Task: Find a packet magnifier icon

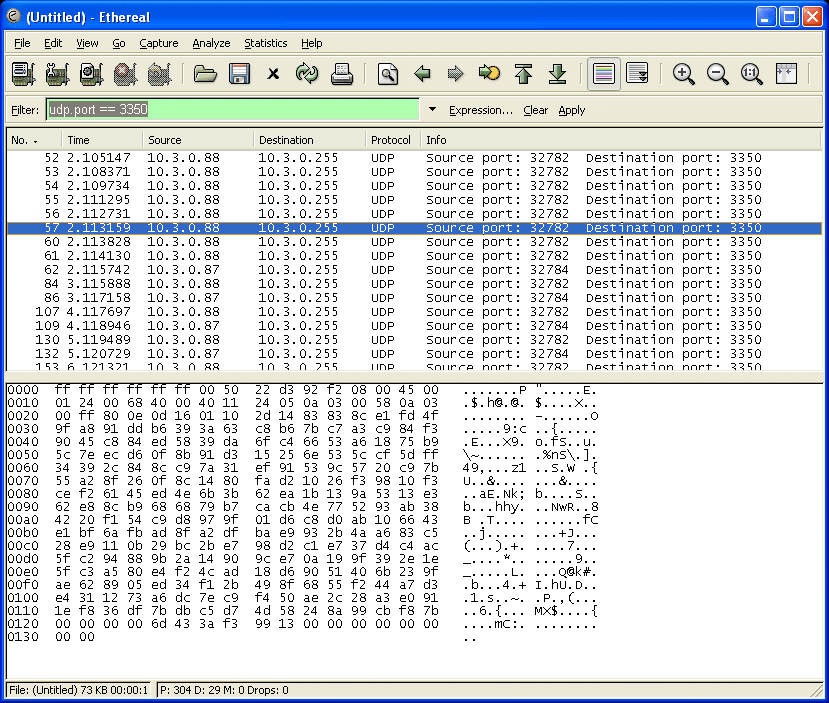Action: 388,73
